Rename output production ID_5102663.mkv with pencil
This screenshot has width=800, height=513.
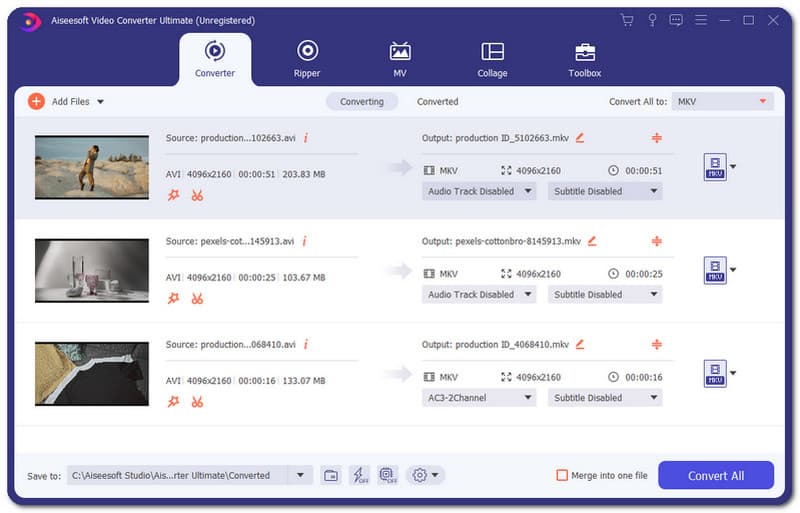click(580, 137)
